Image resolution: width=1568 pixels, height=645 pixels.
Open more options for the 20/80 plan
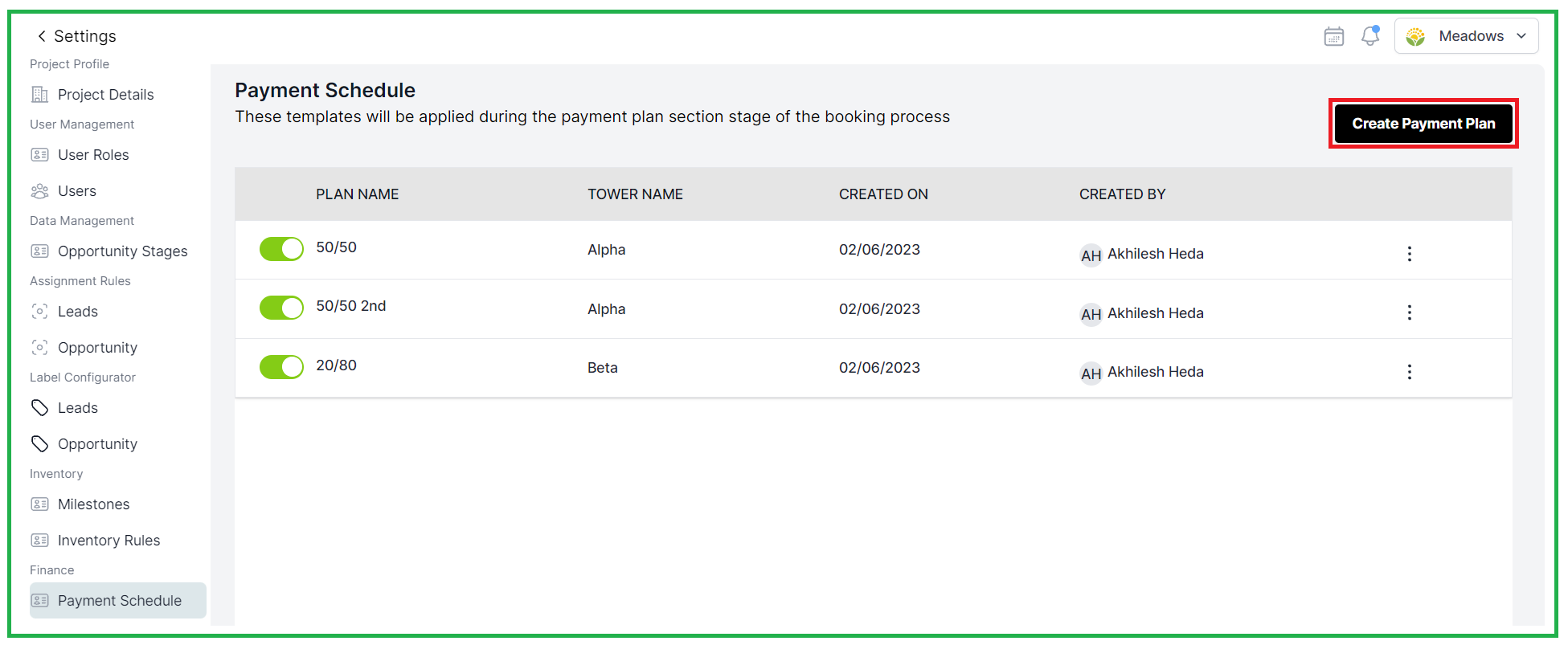(x=1409, y=372)
